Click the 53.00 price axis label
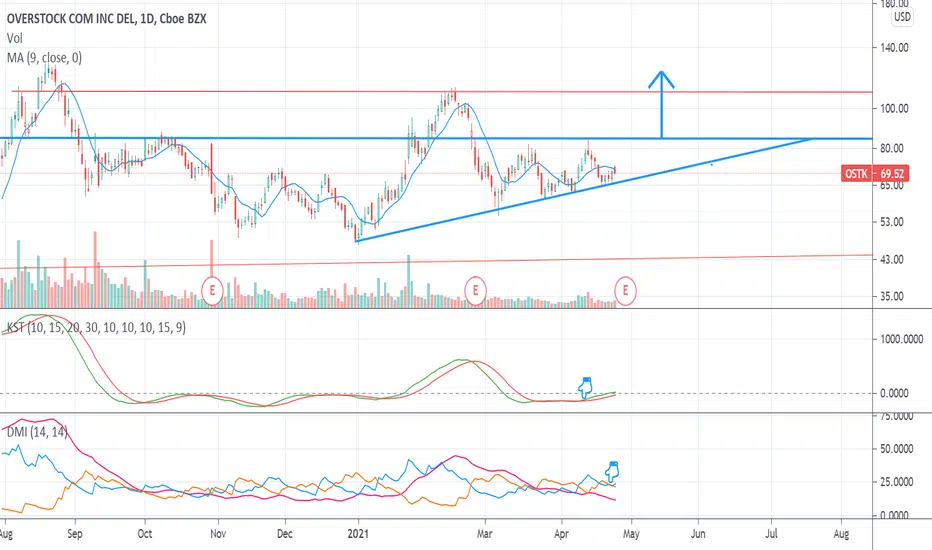Screen dimensions: 932x550 [x=892, y=222]
